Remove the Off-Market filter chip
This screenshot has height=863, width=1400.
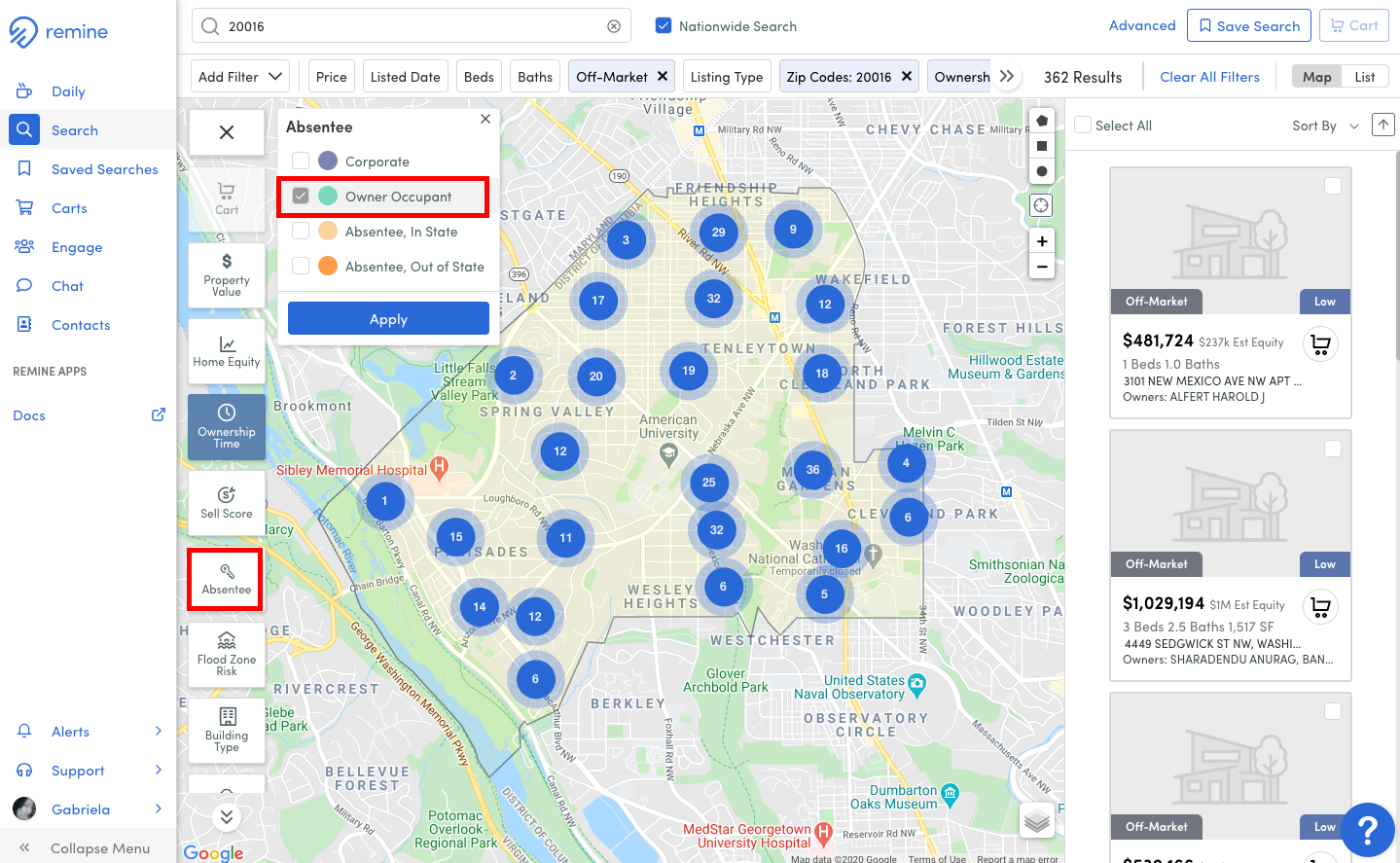click(663, 76)
